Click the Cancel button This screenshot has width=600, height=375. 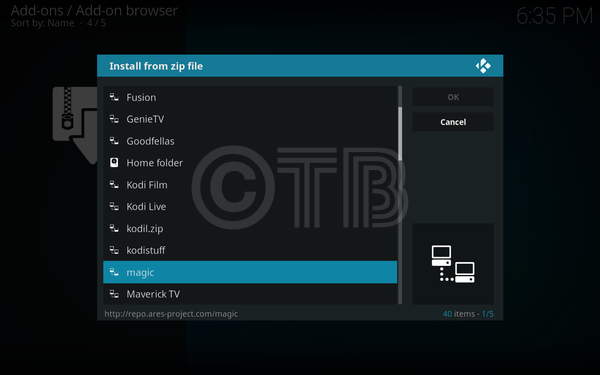point(453,122)
